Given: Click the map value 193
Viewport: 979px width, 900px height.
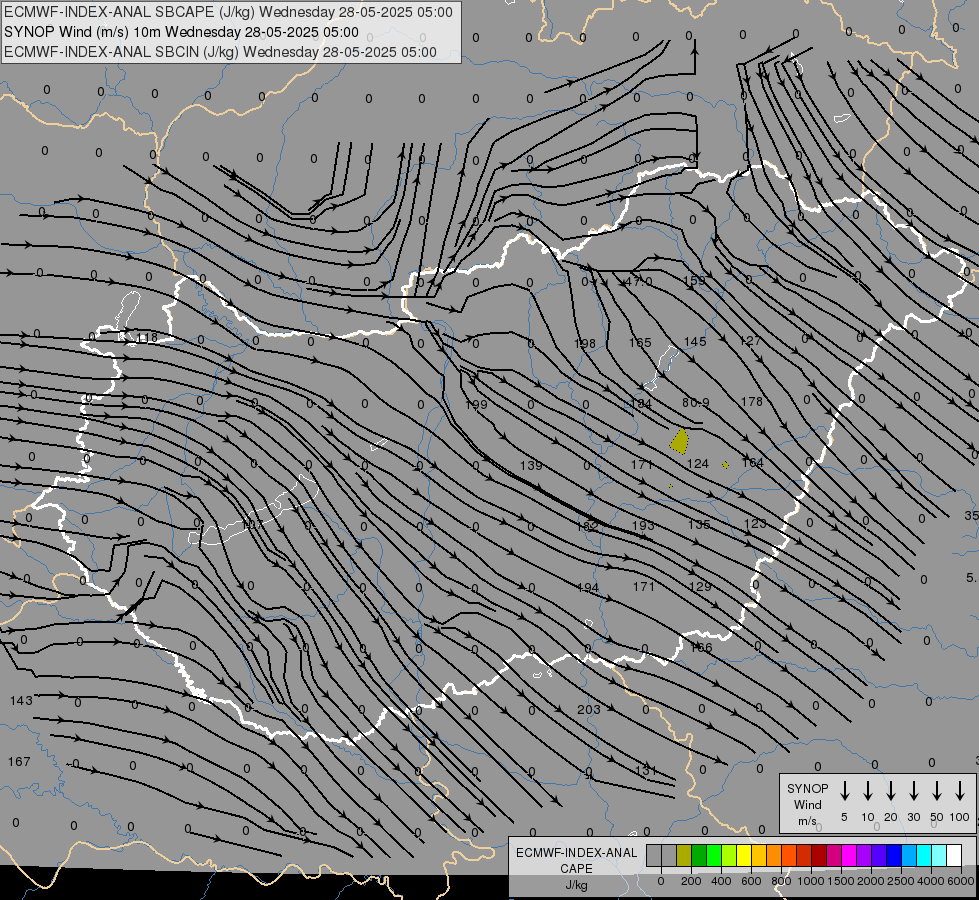Looking at the screenshot, I should tap(642, 525).
